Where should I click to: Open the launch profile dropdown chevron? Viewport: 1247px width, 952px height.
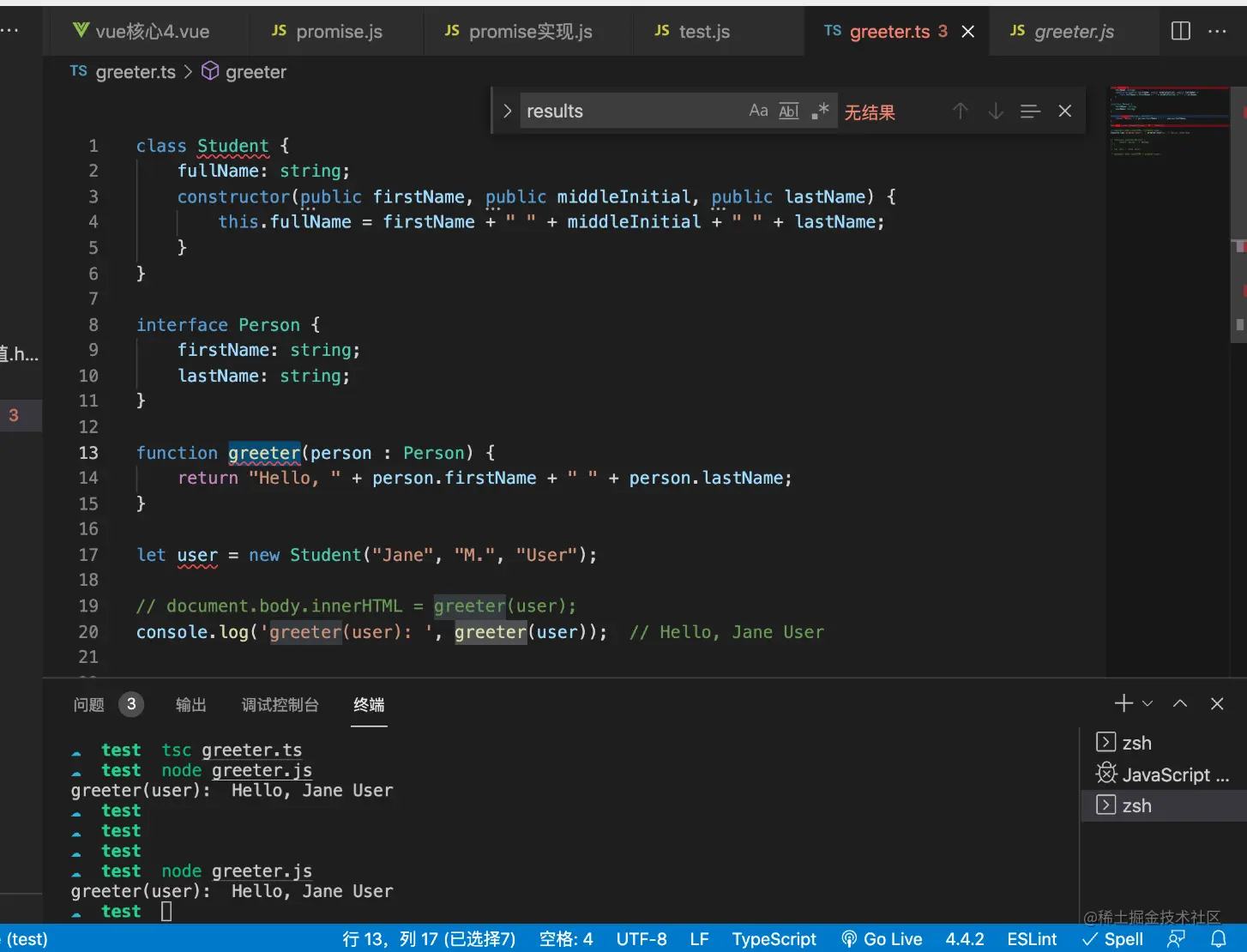(1148, 703)
